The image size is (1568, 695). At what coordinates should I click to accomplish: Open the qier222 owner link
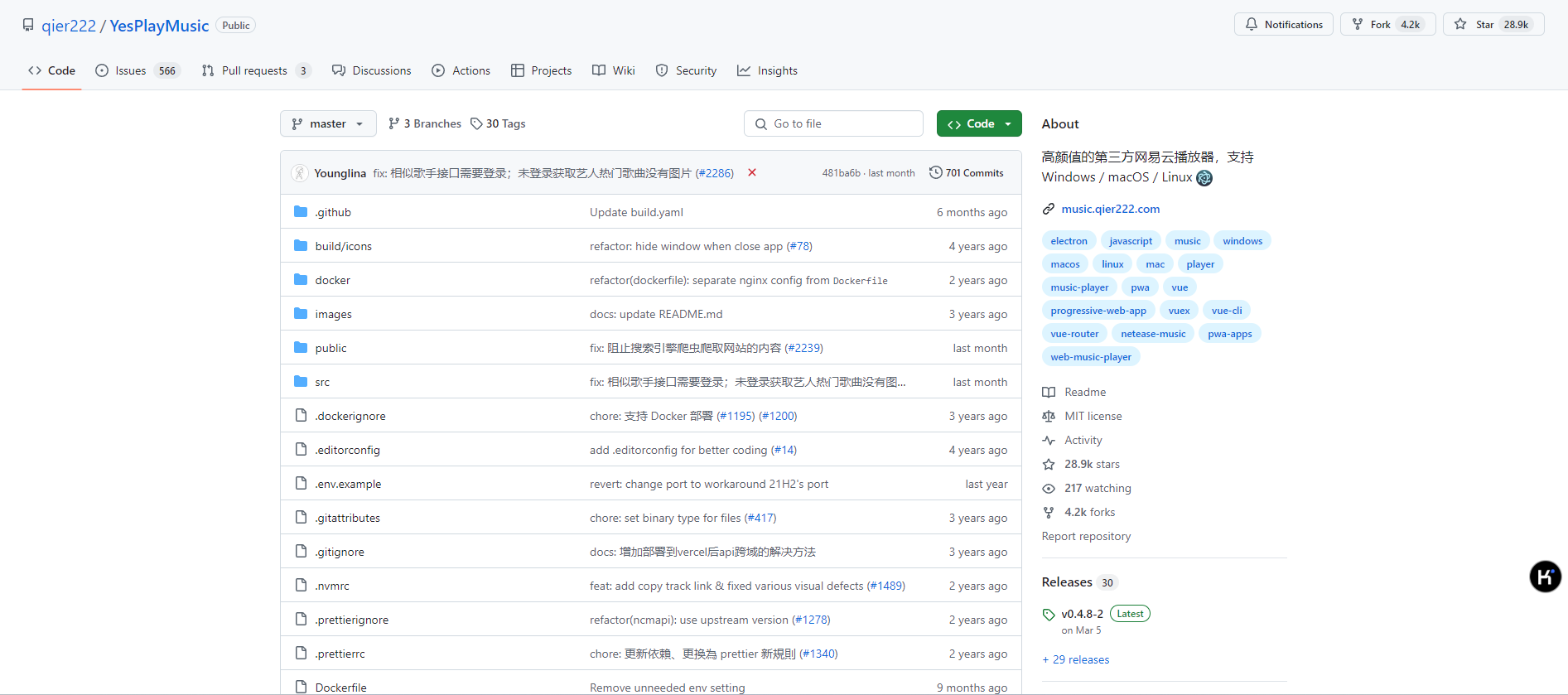(x=69, y=26)
